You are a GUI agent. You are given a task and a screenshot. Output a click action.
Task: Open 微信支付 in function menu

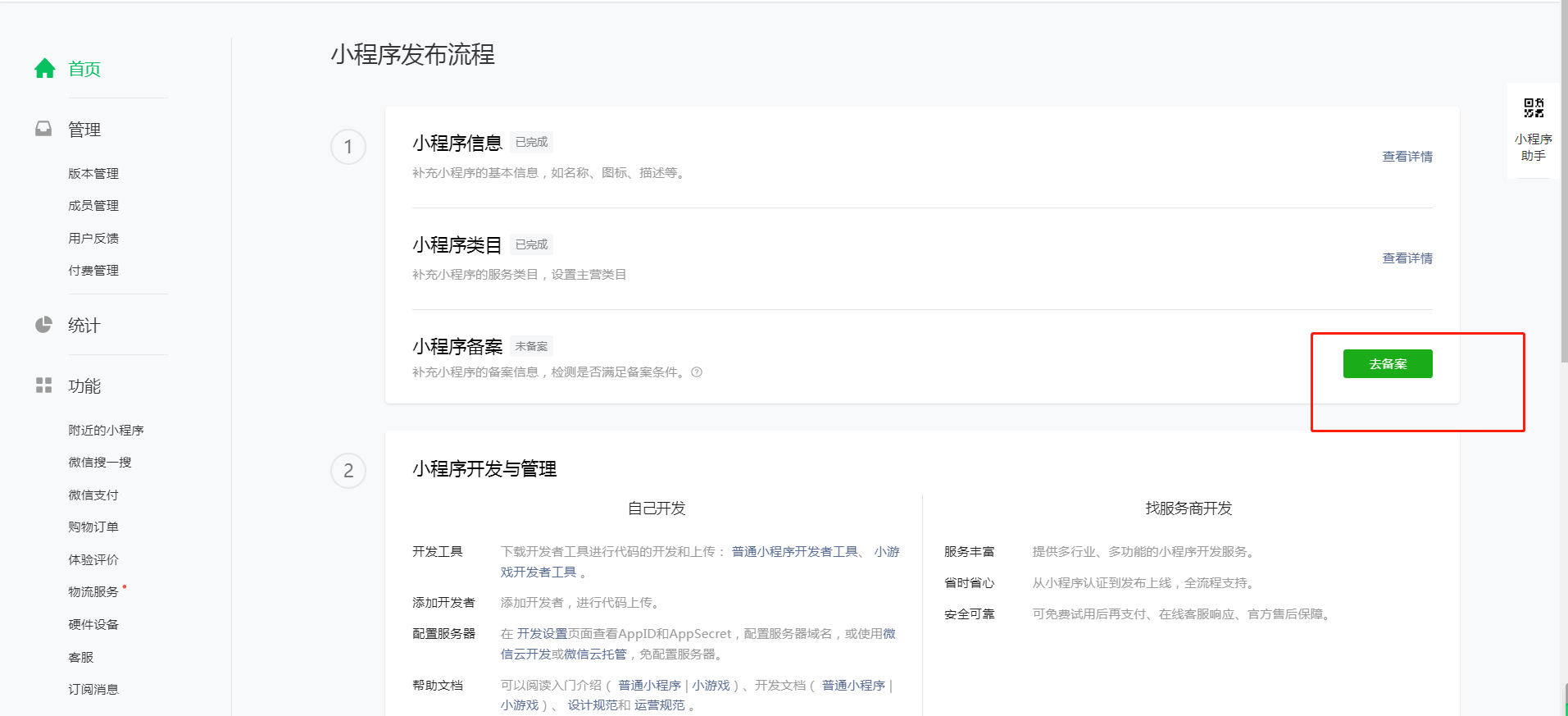[93, 495]
